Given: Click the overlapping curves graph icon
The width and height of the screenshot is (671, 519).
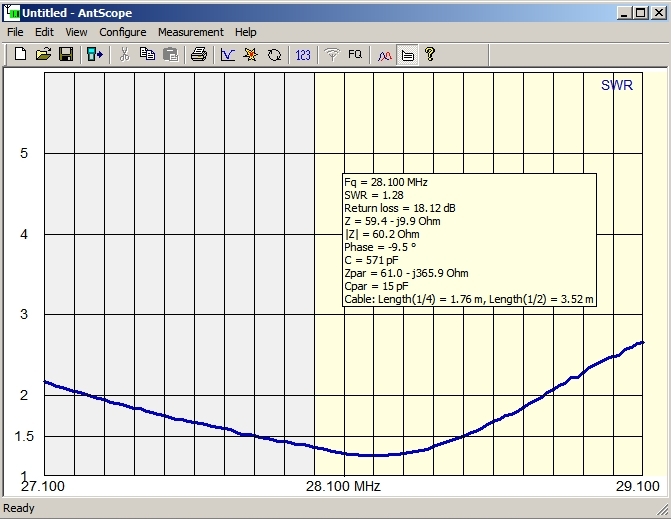Looking at the screenshot, I should pos(384,54).
